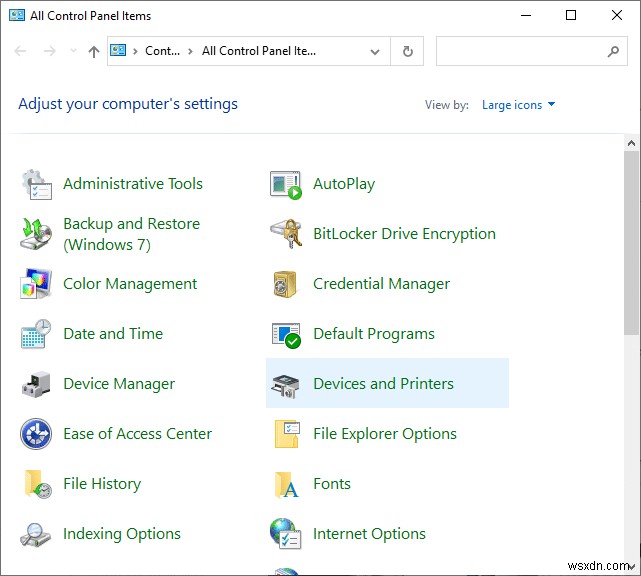Click the Refresh button in address bar
Screen dimensions: 641x576
point(407,52)
